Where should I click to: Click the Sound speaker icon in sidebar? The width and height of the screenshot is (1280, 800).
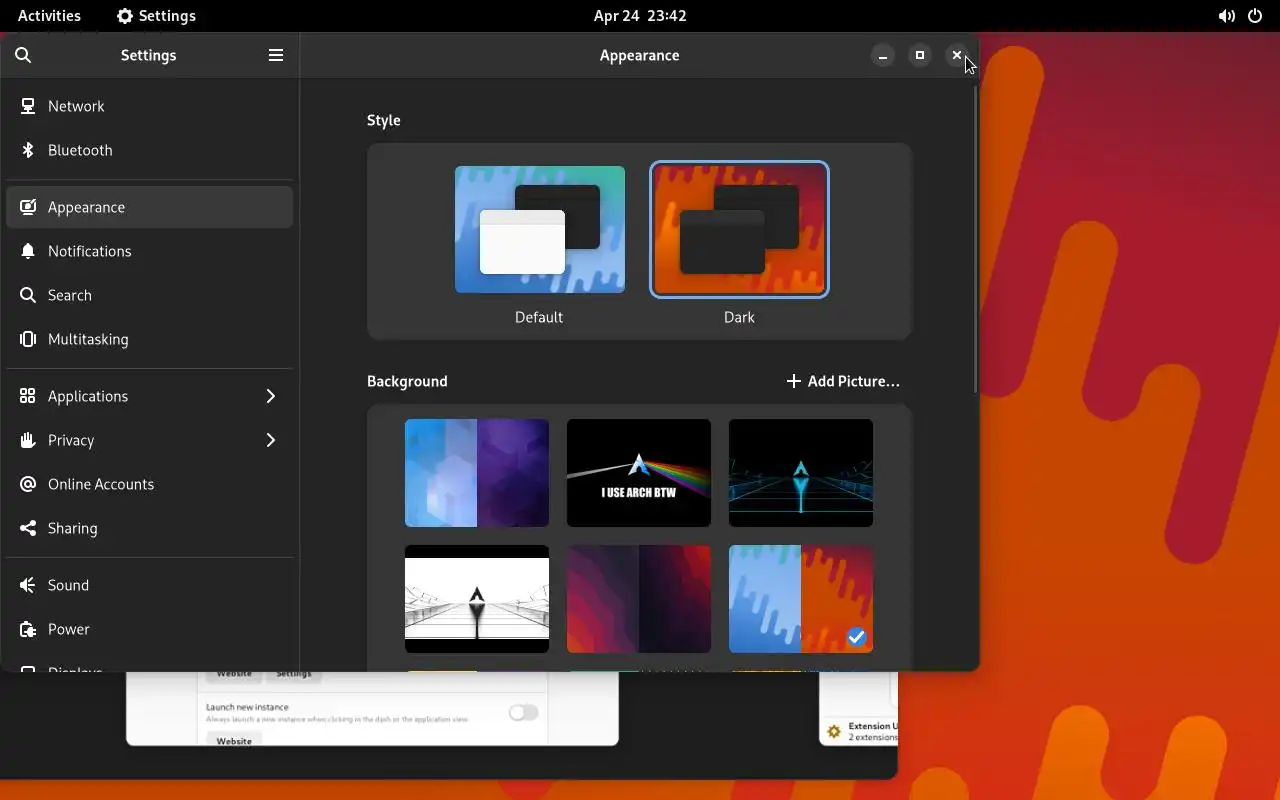(28, 585)
